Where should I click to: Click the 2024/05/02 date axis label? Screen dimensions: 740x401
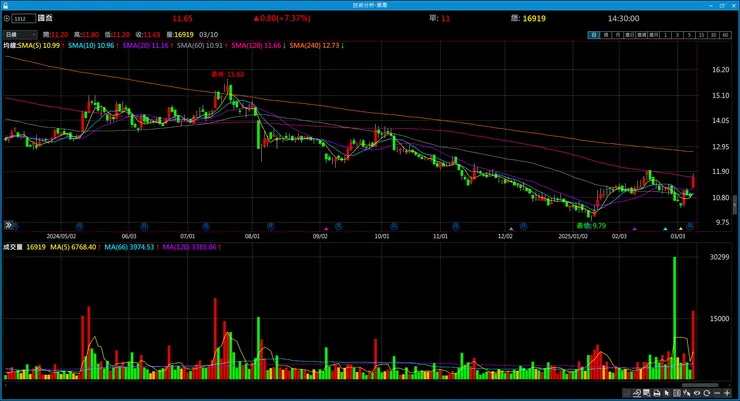pos(61,236)
